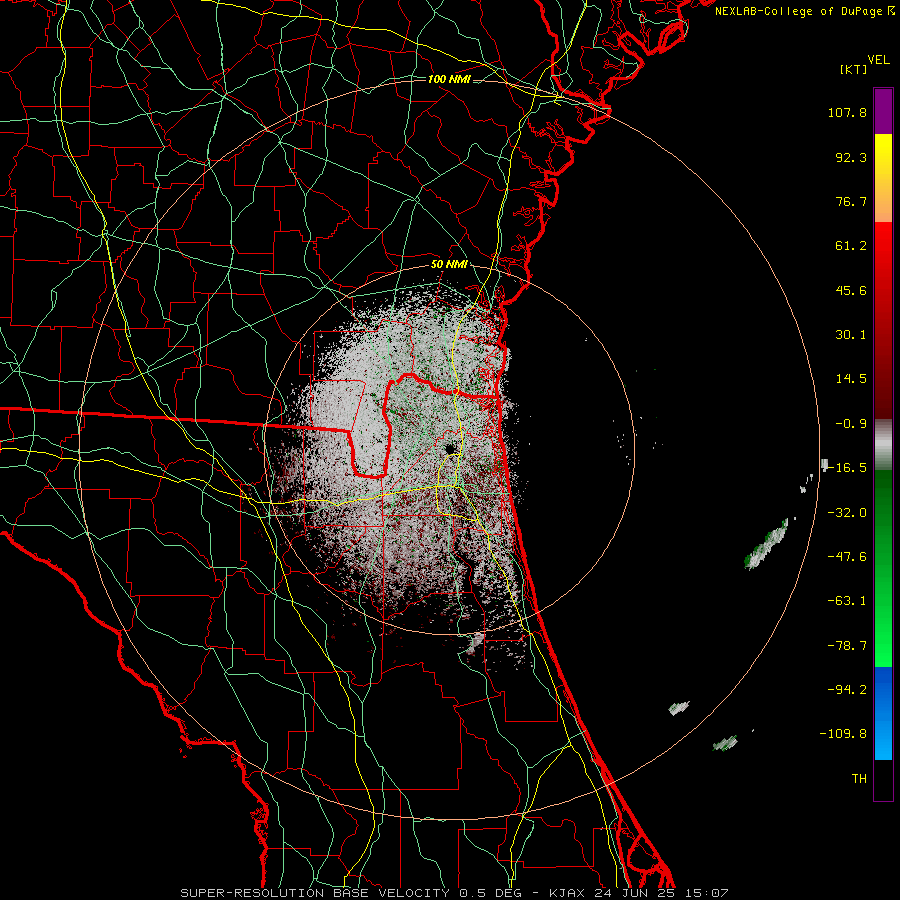Select the 14.5 scale value
The height and width of the screenshot is (900, 900).
[851, 379]
